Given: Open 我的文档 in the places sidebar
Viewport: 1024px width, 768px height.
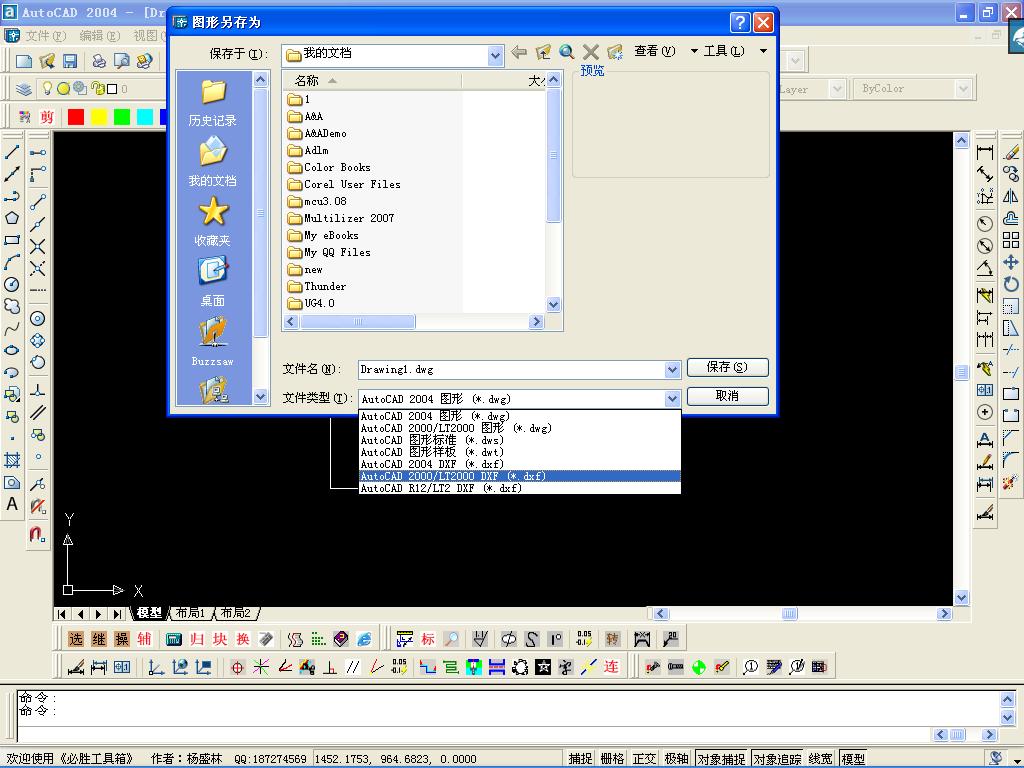Looking at the screenshot, I should (213, 162).
